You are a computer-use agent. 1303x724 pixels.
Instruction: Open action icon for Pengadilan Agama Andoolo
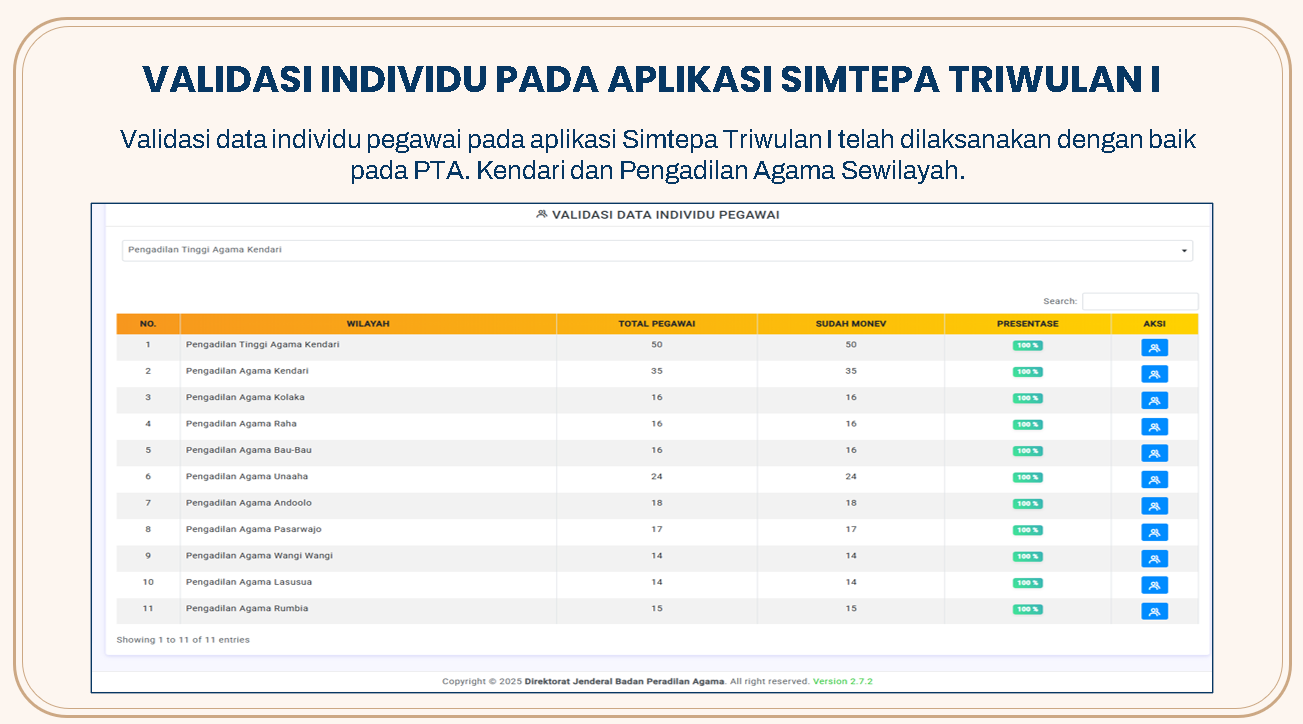(x=1154, y=506)
